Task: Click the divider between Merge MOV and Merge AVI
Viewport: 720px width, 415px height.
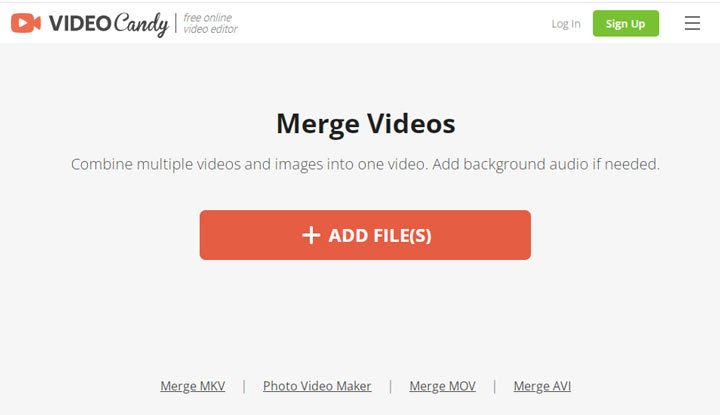Action: (x=495, y=386)
